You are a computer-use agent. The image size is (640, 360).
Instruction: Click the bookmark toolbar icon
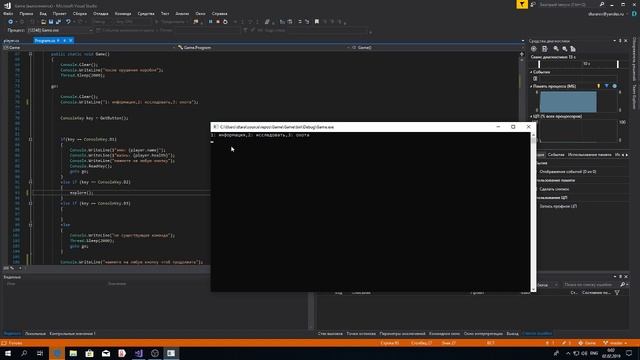[x=317, y=22]
